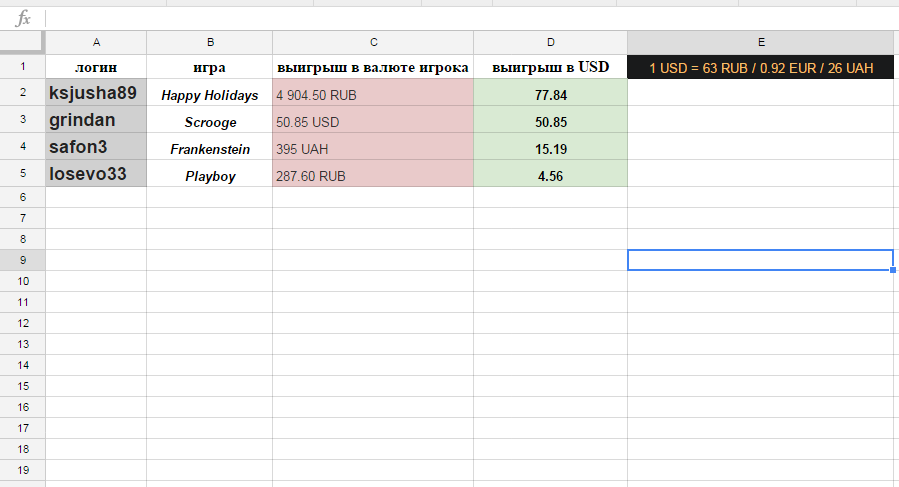Click the Happy Holidays game cell
The width and height of the screenshot is (899, 487).
[x=210, y=95]
